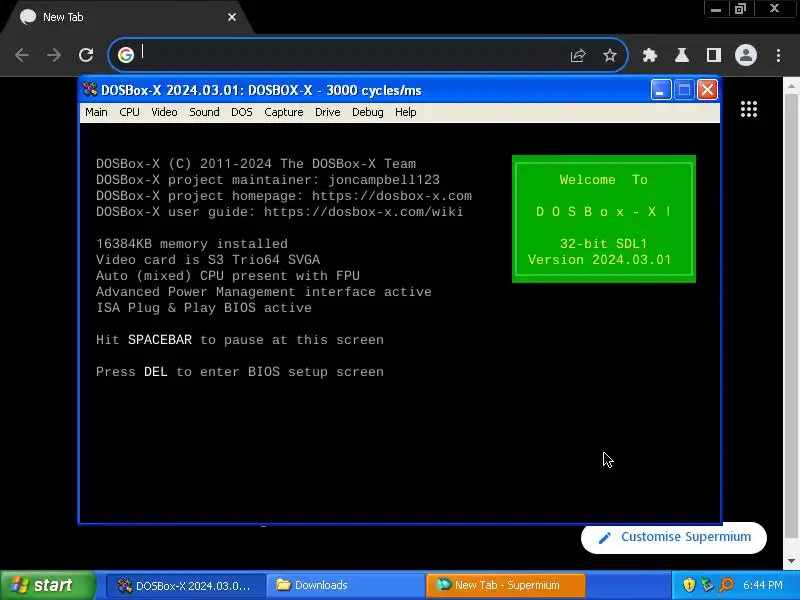The image size is (800, 600).
Task: Switch to DOSBox-X taskbar button
Action: [185, 585]
